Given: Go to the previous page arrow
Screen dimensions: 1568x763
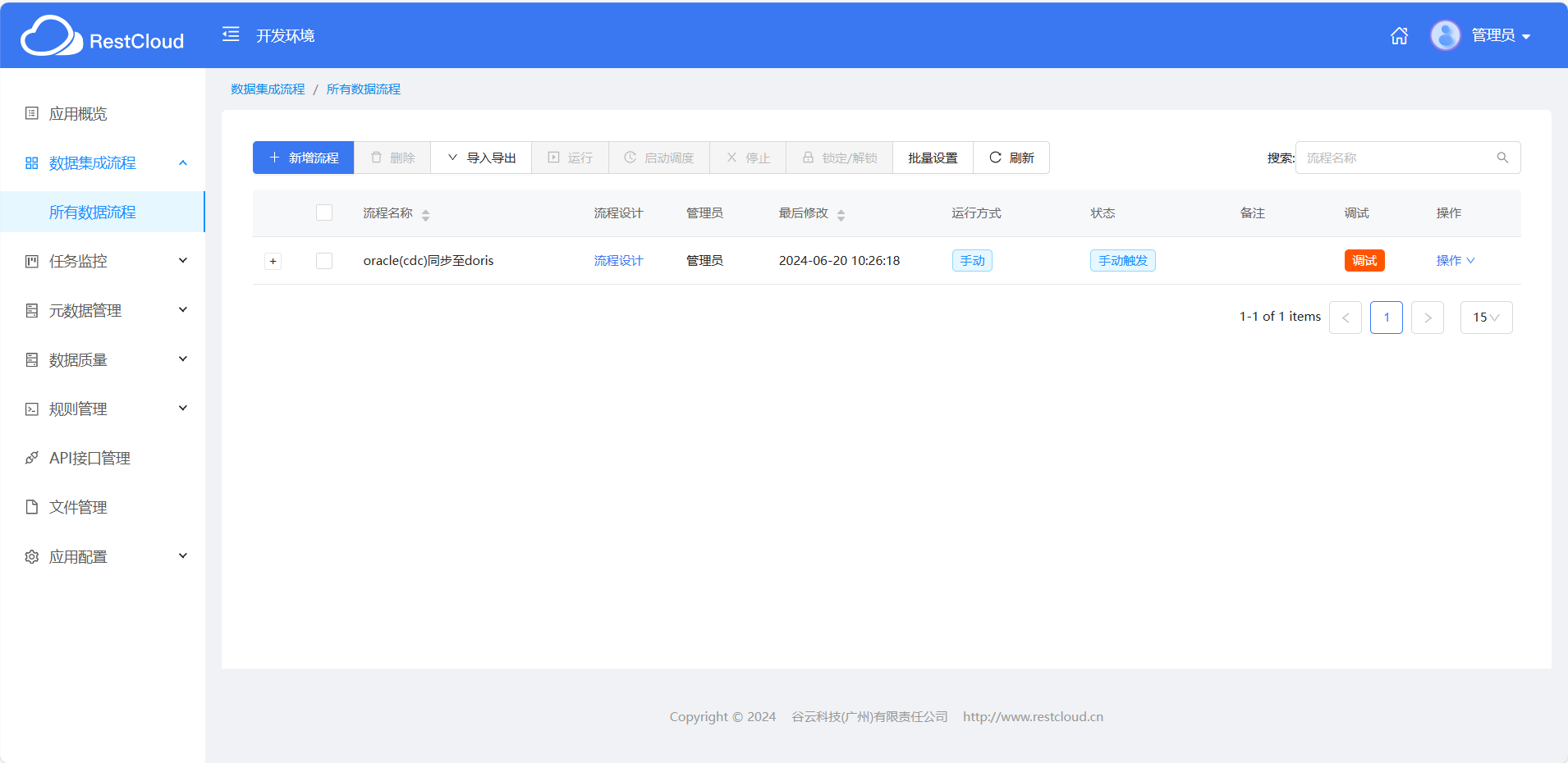Looking at the screenshot, I should pyautogui.click(x=1346, y=318).
